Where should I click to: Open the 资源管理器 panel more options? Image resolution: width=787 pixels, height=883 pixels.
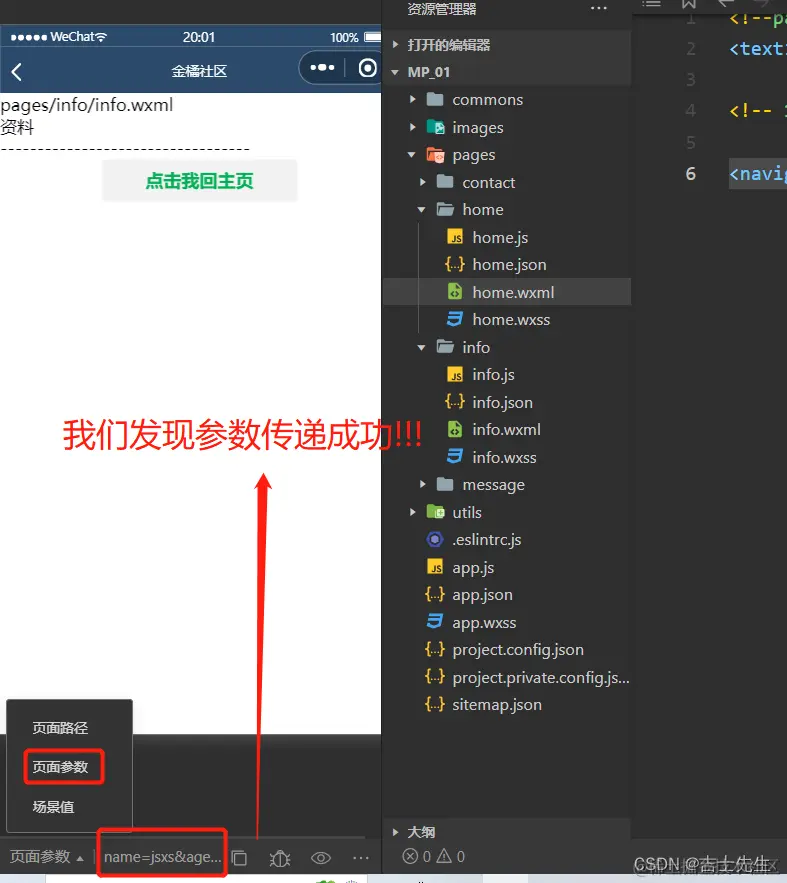coord(599,8)
